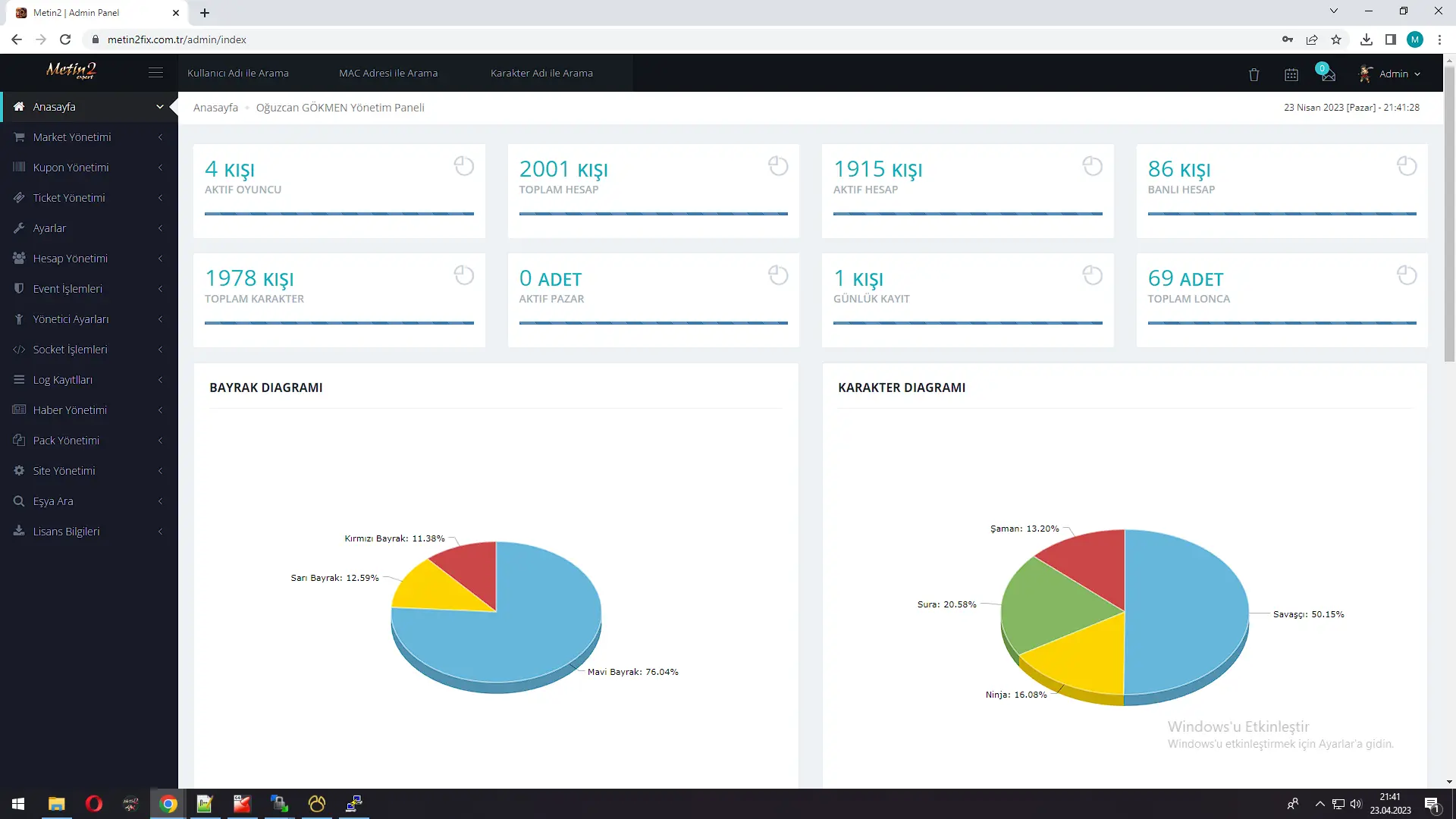Open Karakter Adı ile Arama tab

pos(541,74)
